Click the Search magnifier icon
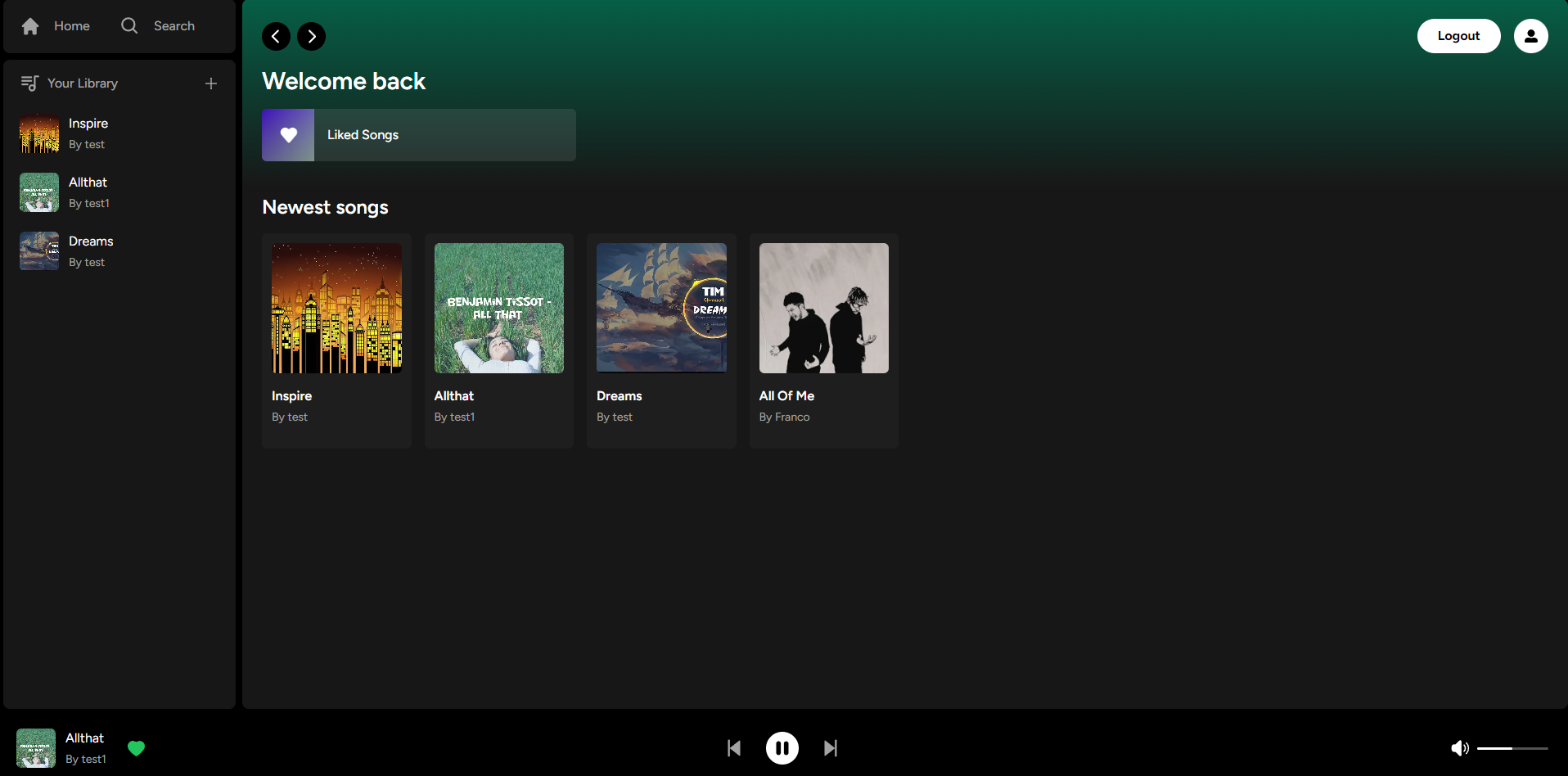The height and width of the screenshot is (776, 1568). tap(129, 26)
